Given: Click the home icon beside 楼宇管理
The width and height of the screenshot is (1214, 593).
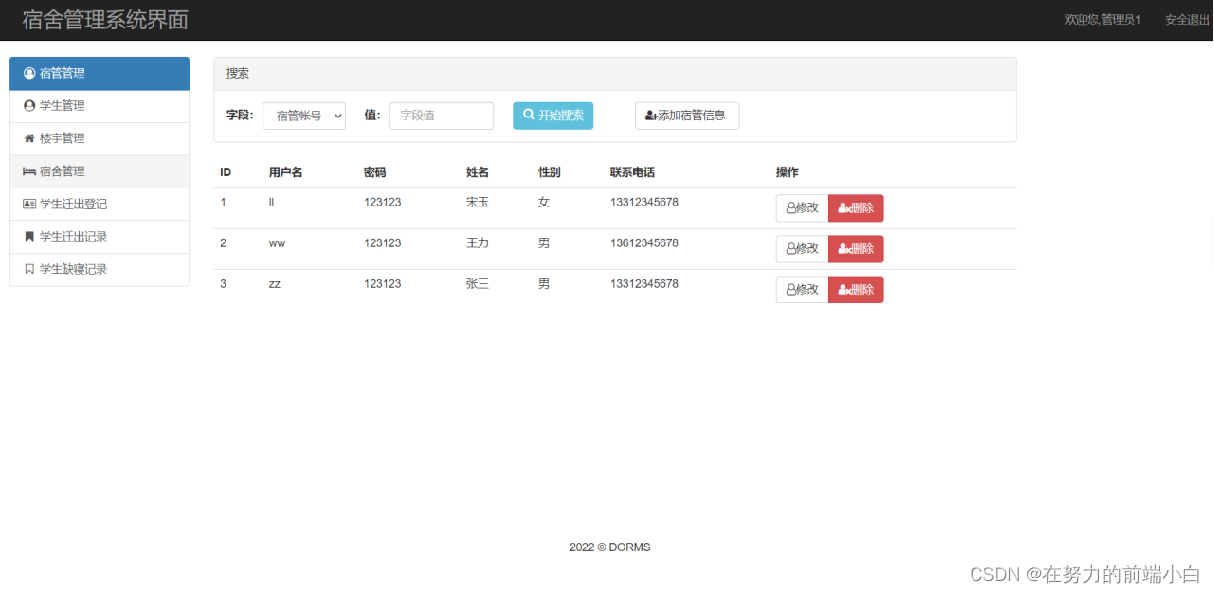Looking at the screenshot, I should point(29,138).
